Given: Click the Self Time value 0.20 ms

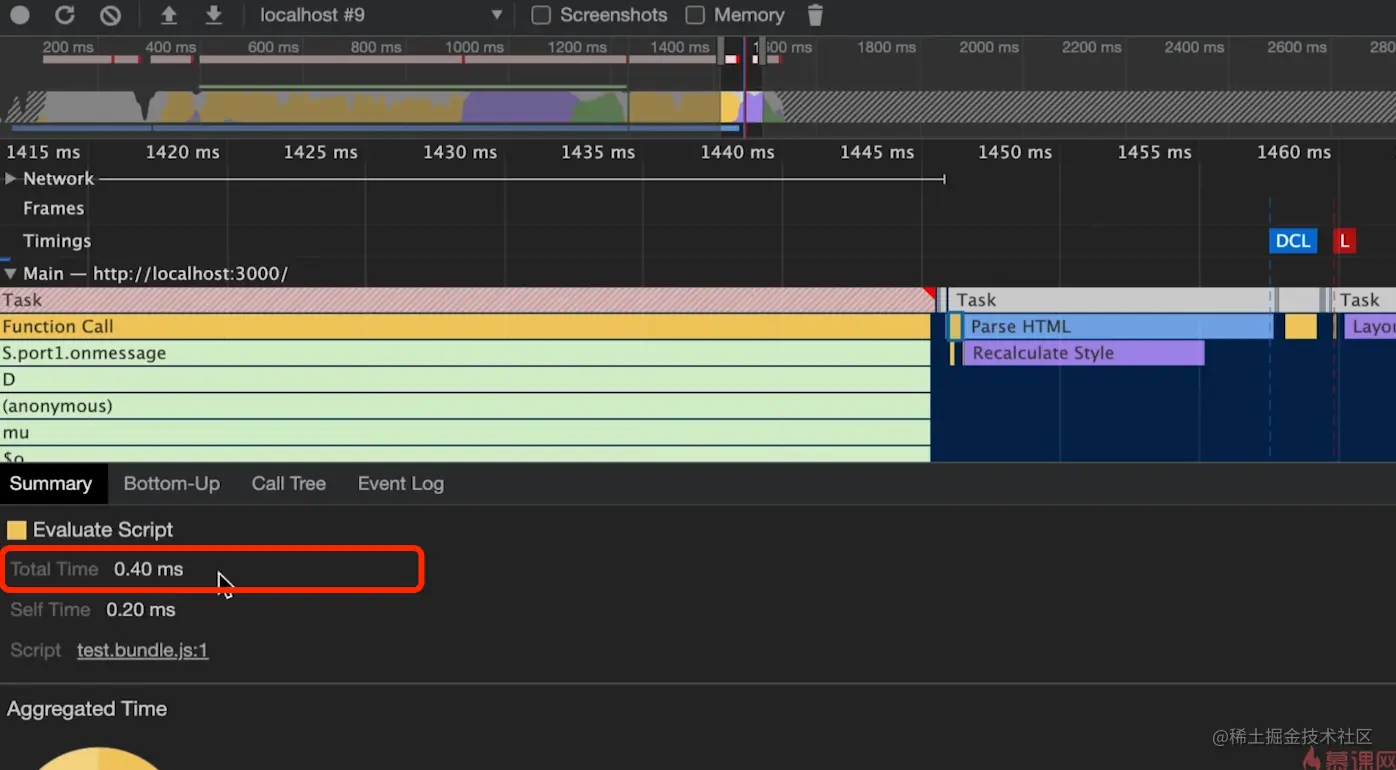Looking at the screenshot, I should (141, 610).
